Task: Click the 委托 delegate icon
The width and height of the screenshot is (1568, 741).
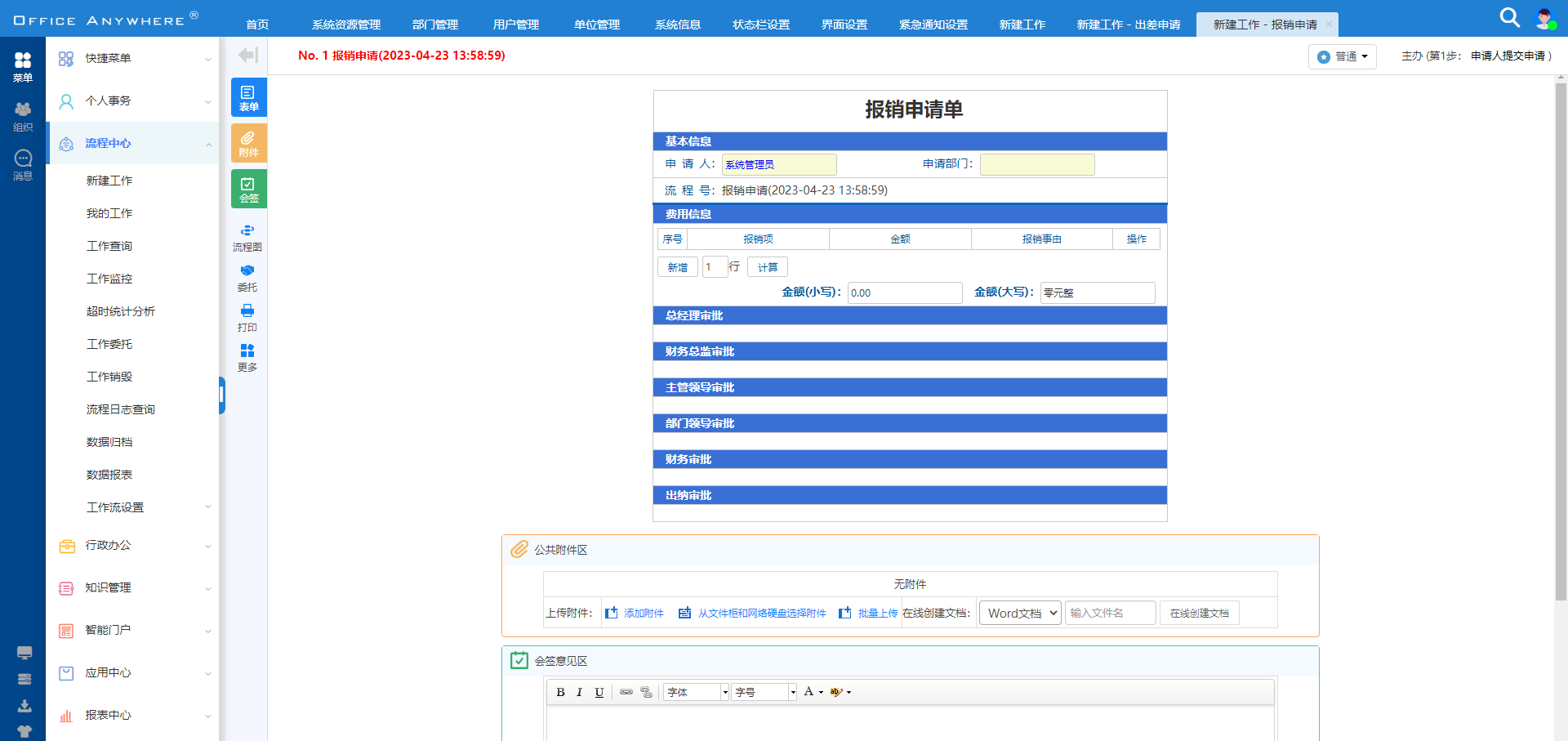Action: coord(247,278)
